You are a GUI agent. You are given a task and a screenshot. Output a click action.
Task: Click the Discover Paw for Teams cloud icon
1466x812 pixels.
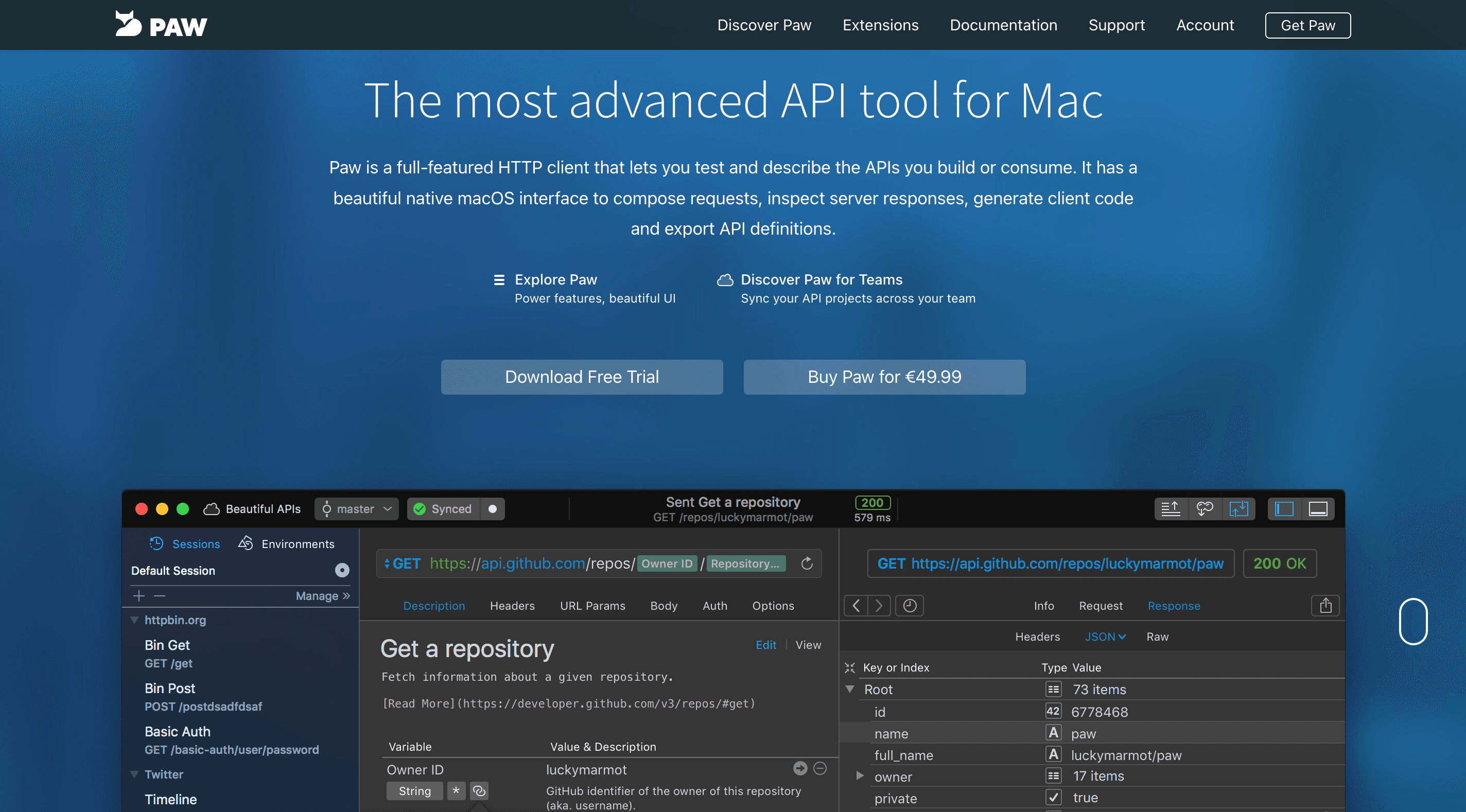[724, 279]
